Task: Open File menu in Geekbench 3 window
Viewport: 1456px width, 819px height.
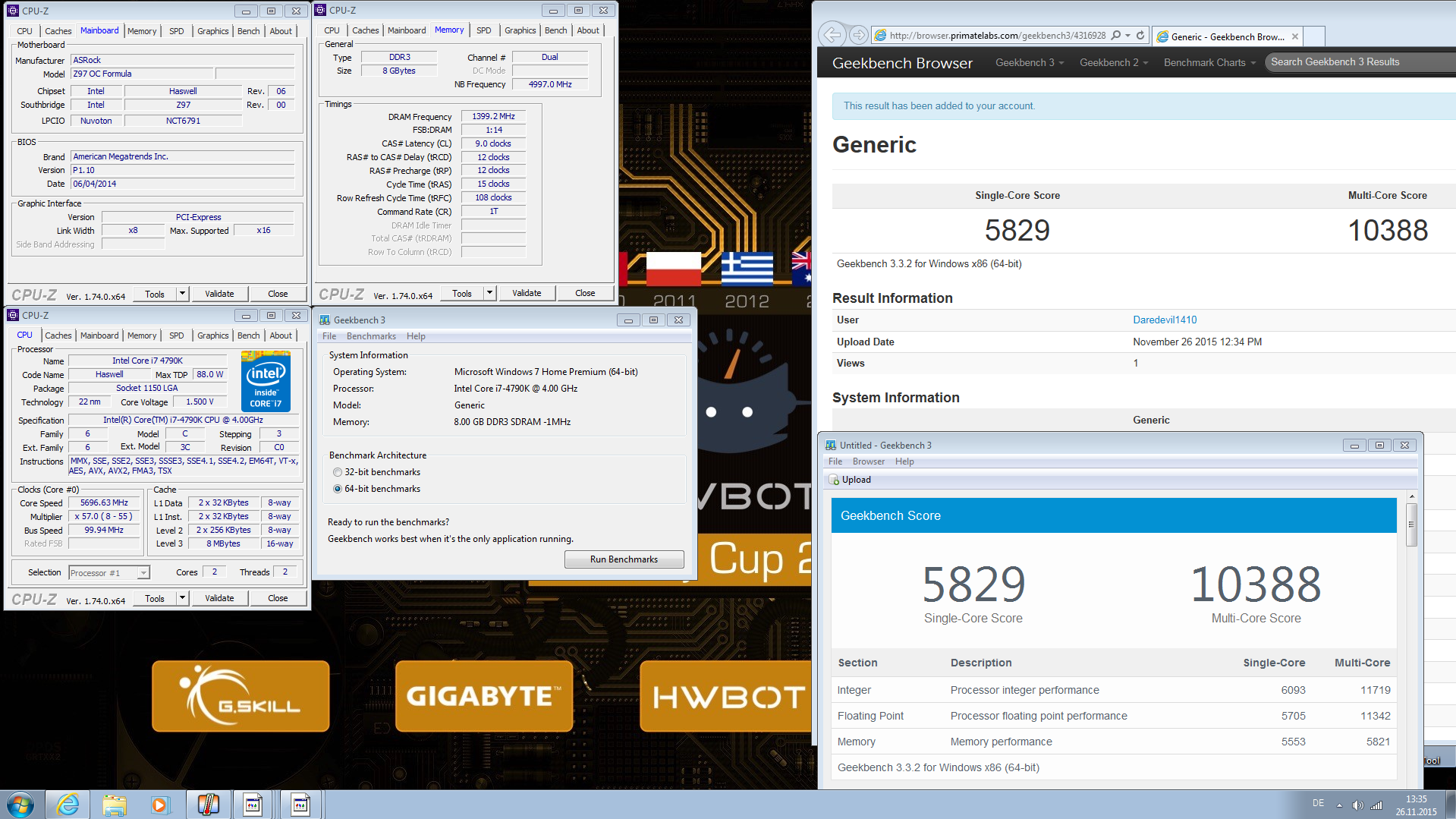Action: pyautogui.click(x=329, y=336)
